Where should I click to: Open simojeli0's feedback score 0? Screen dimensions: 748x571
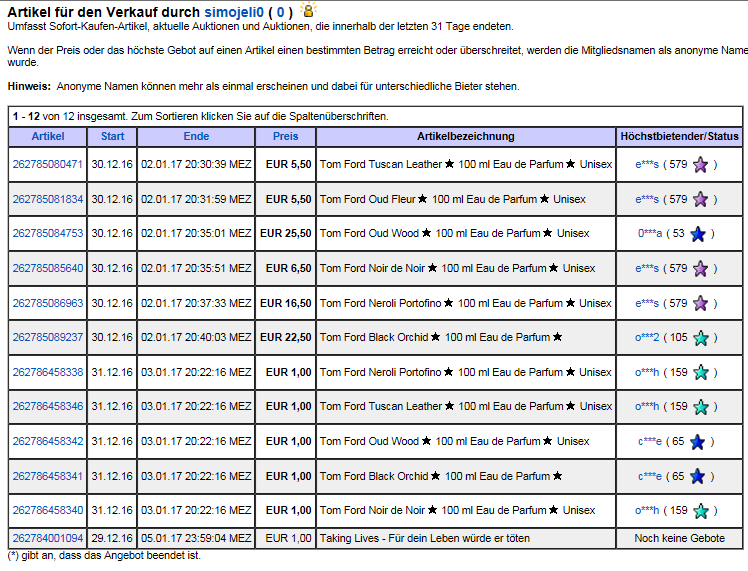point(280,12)
